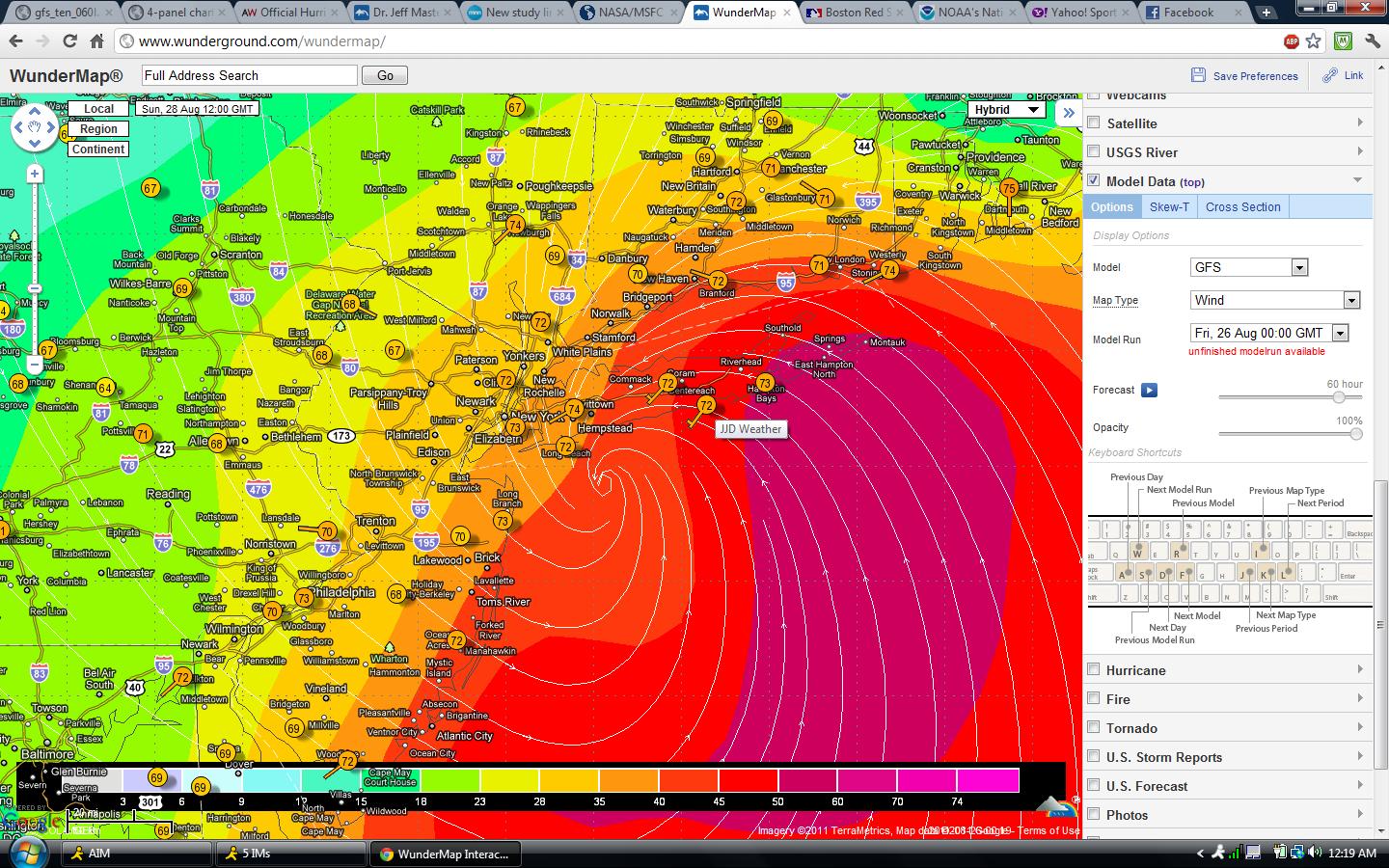Click the Link chain icon

(x=1330, y=75)
